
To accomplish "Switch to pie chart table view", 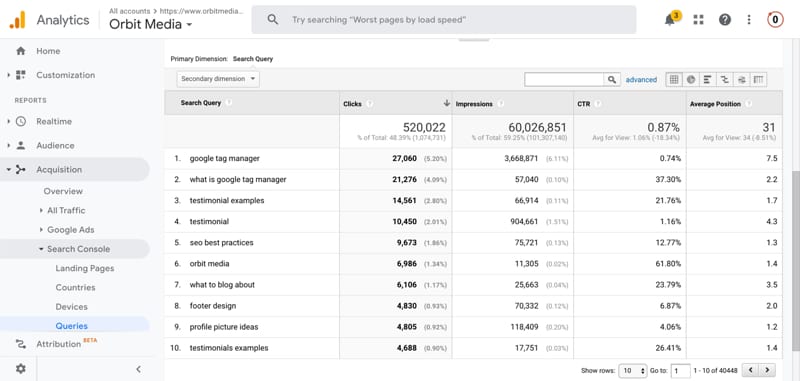I will tap(691, 80).
